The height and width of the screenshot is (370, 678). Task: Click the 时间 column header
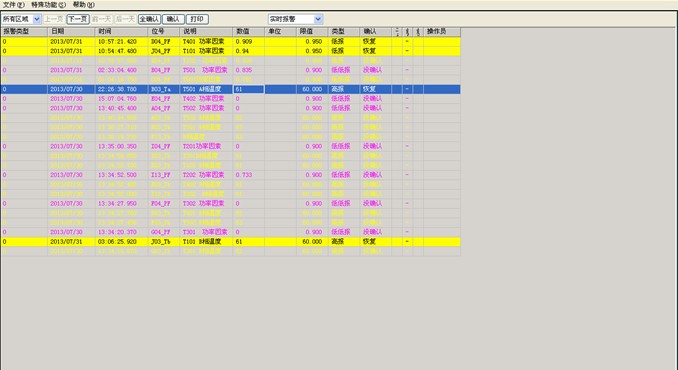(x=121, y=32)
